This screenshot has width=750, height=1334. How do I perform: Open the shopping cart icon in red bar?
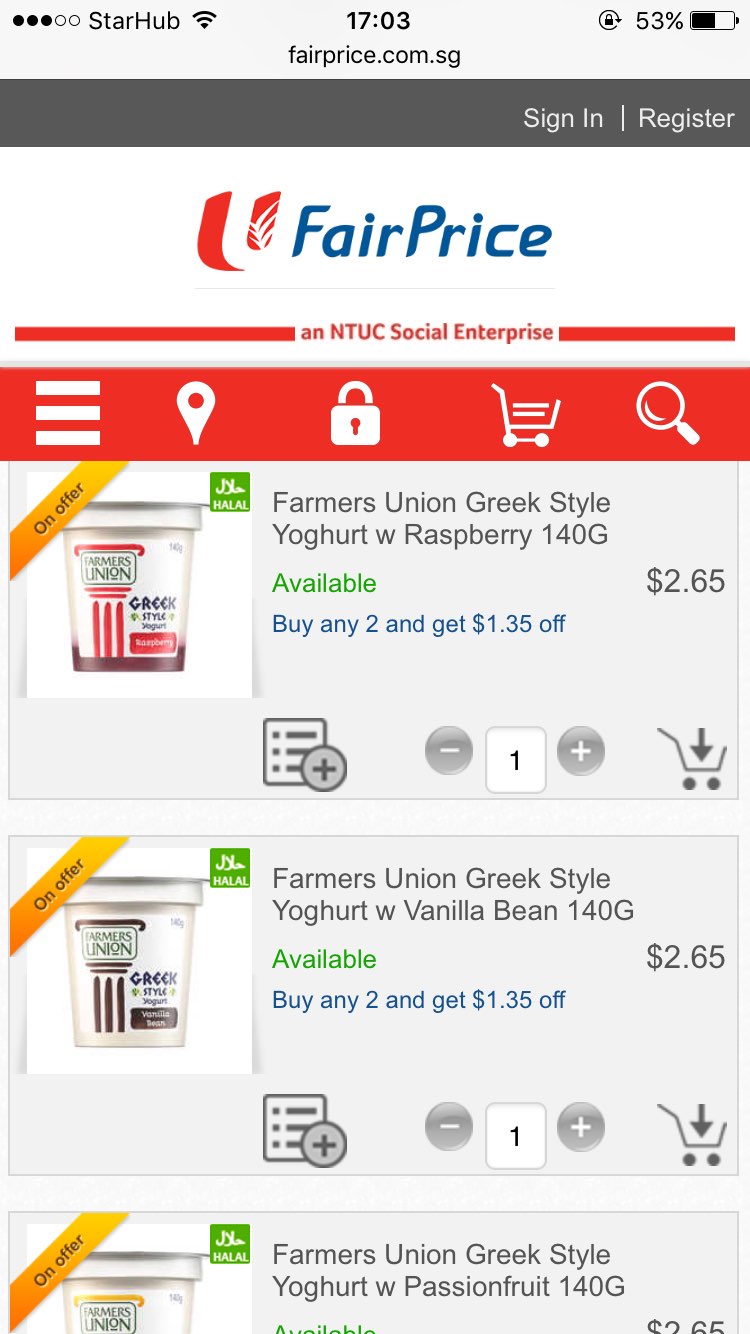(x=526, y=414)
